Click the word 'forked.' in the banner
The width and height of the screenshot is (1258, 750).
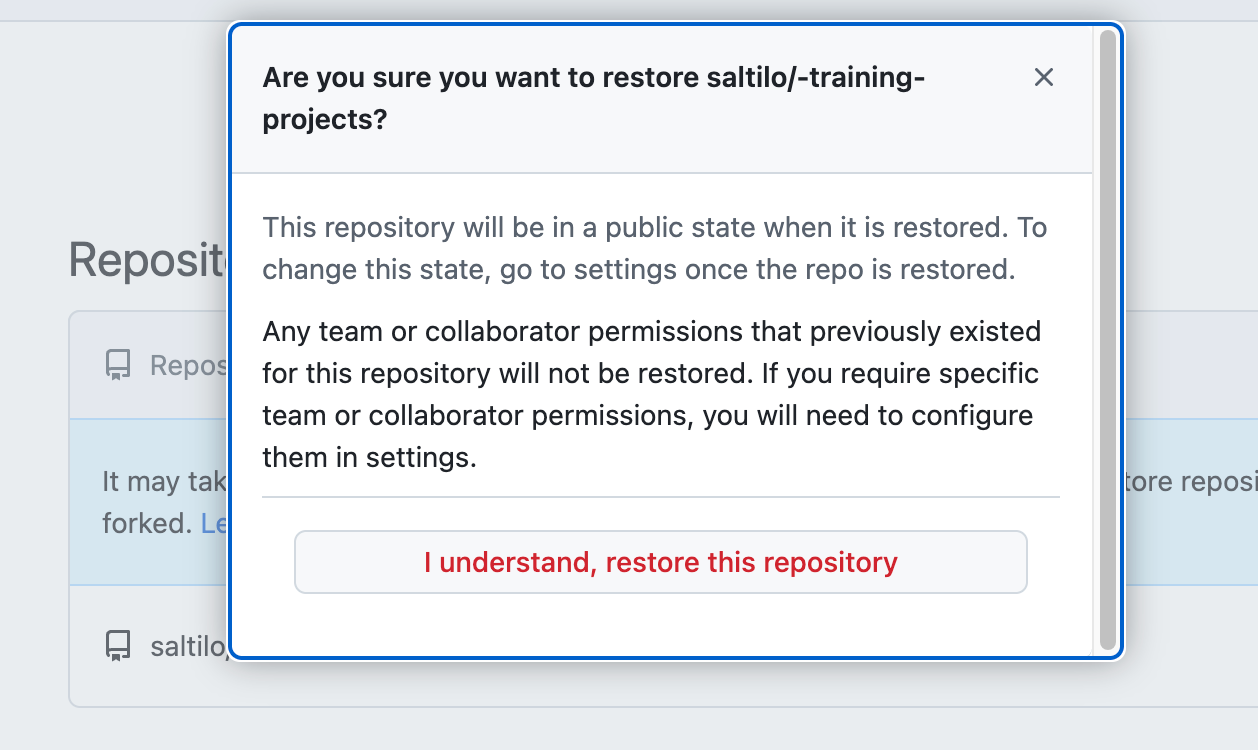point(147,523)
